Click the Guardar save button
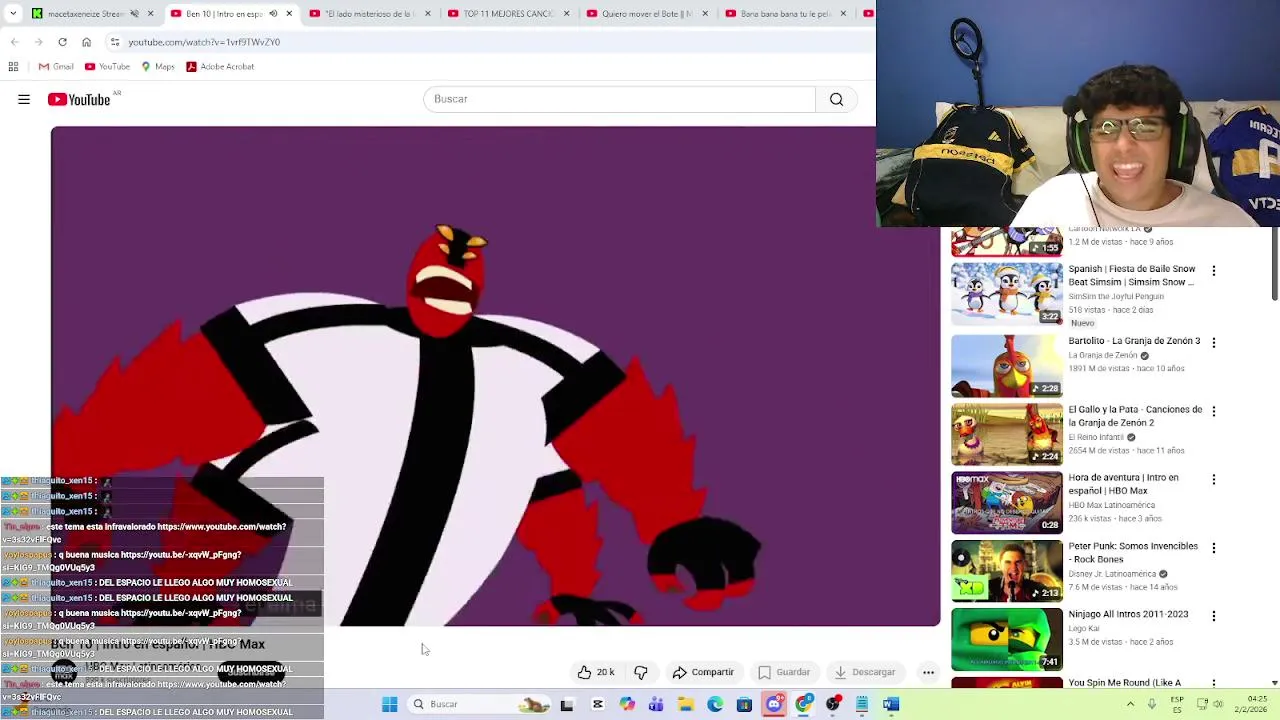 [785, 672]
